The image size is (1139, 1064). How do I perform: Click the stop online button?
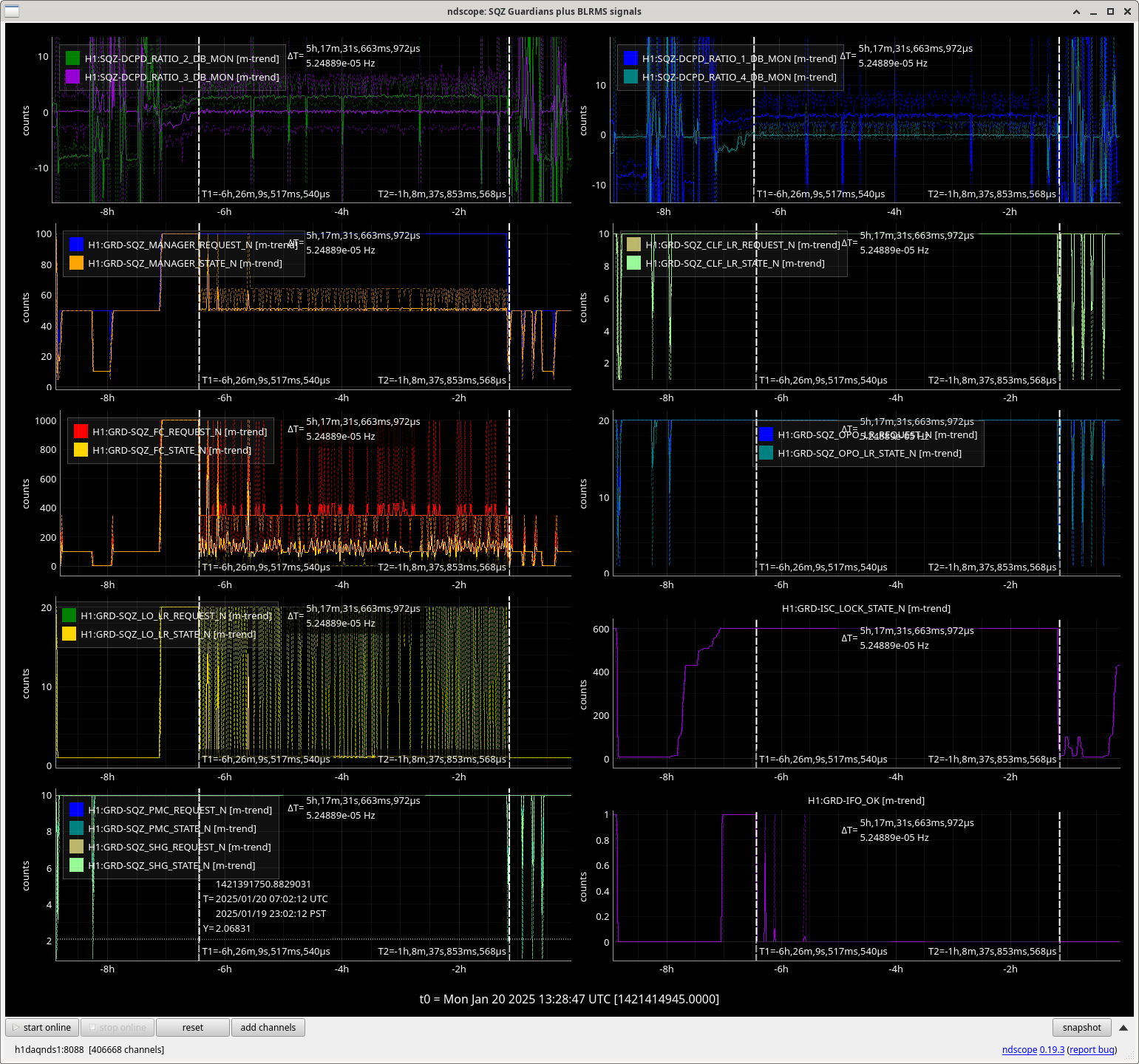tap(117, 1027)
